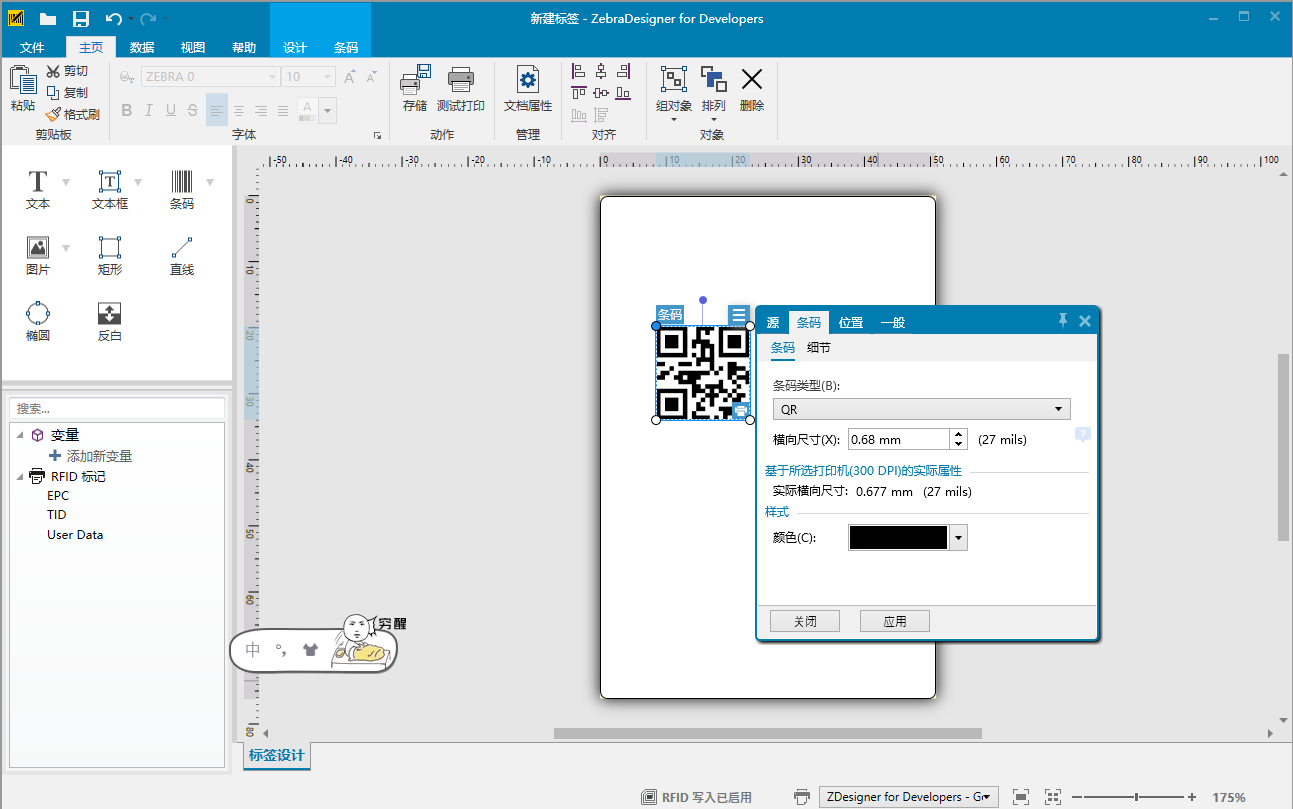Click the zoom-to-objects icon in status bar
This screenshot has height=809, width=1293.
[x=1053, y=797]
